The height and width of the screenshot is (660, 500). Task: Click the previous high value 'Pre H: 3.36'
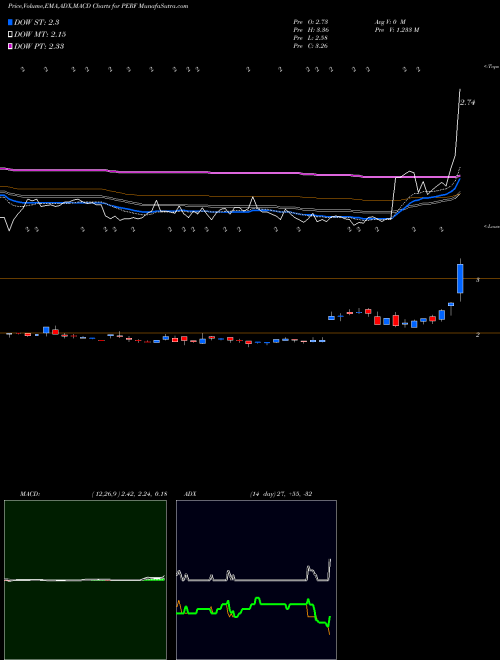(x=311, y=30)
